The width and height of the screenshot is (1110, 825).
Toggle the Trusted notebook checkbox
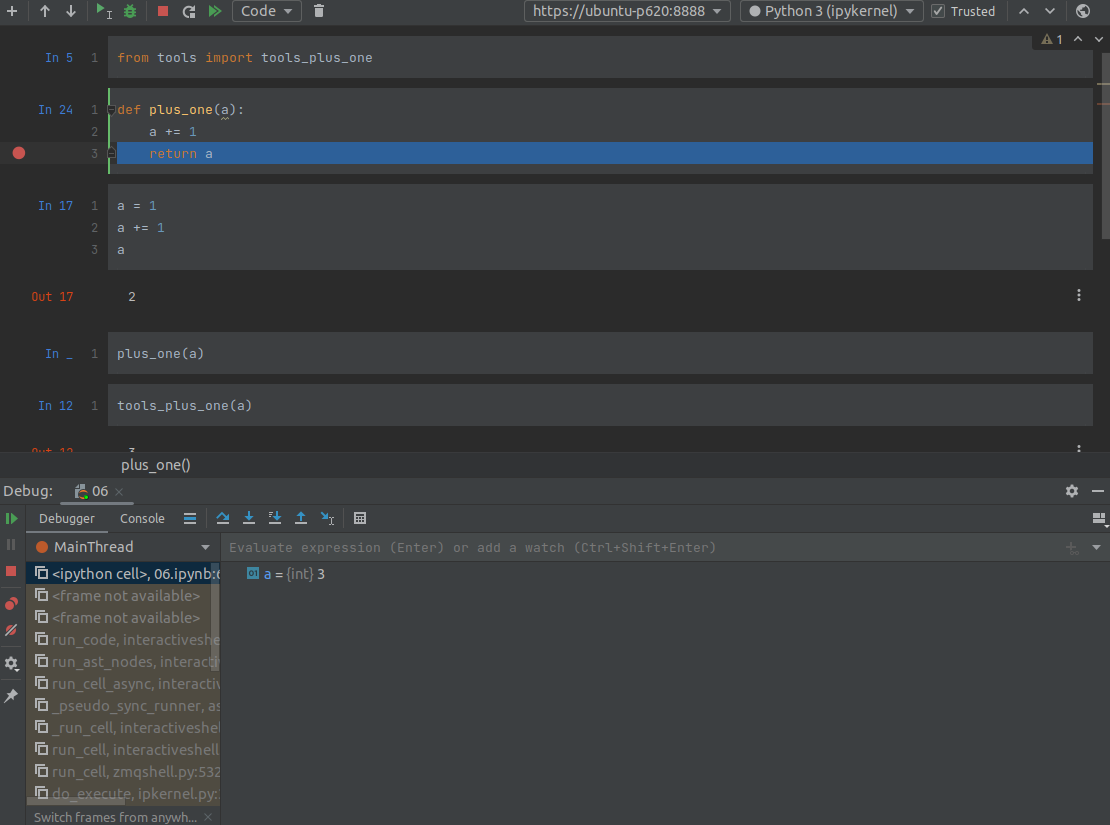[x=938, y=11]
